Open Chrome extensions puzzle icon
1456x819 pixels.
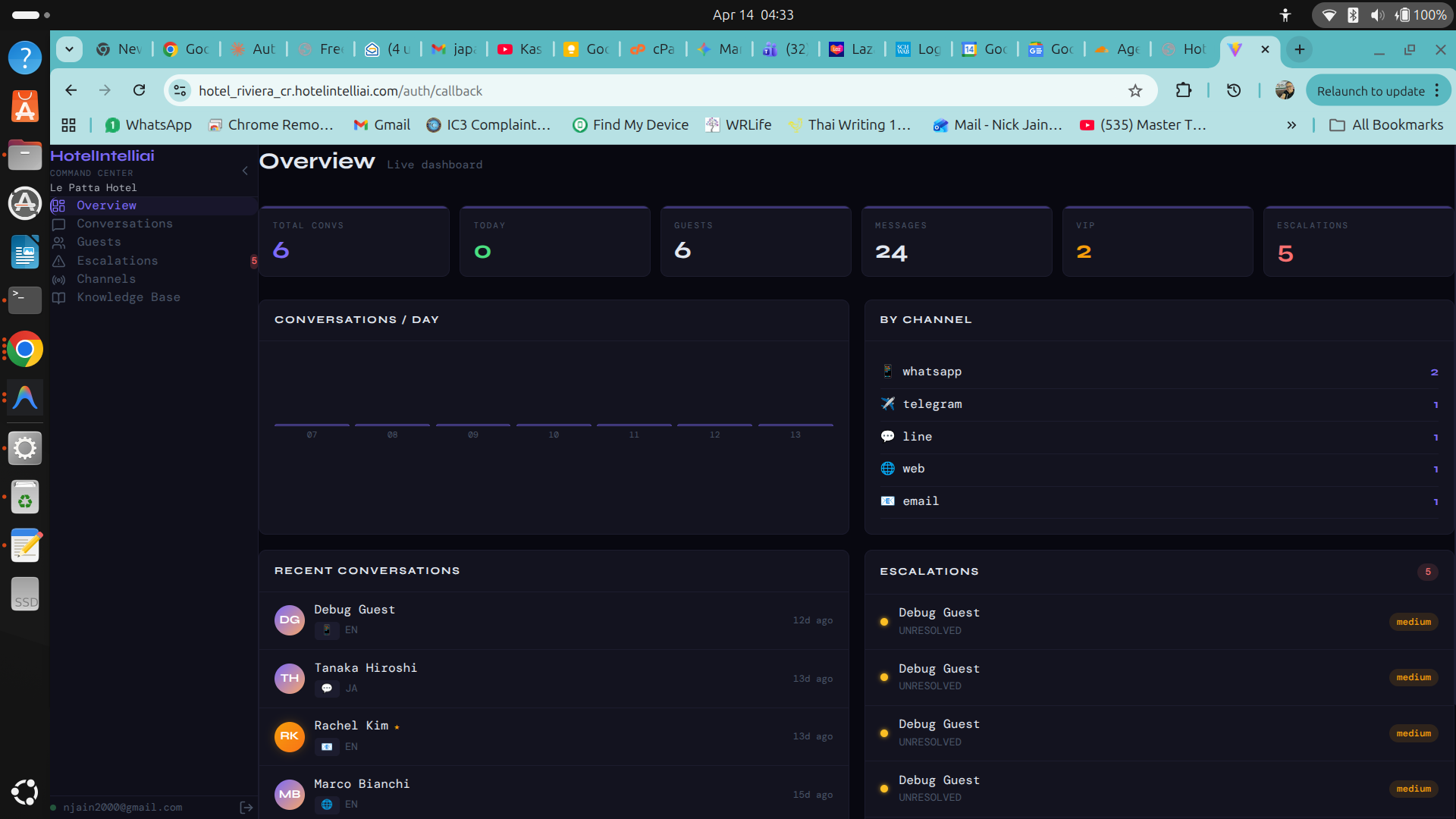coord(1183,91)
